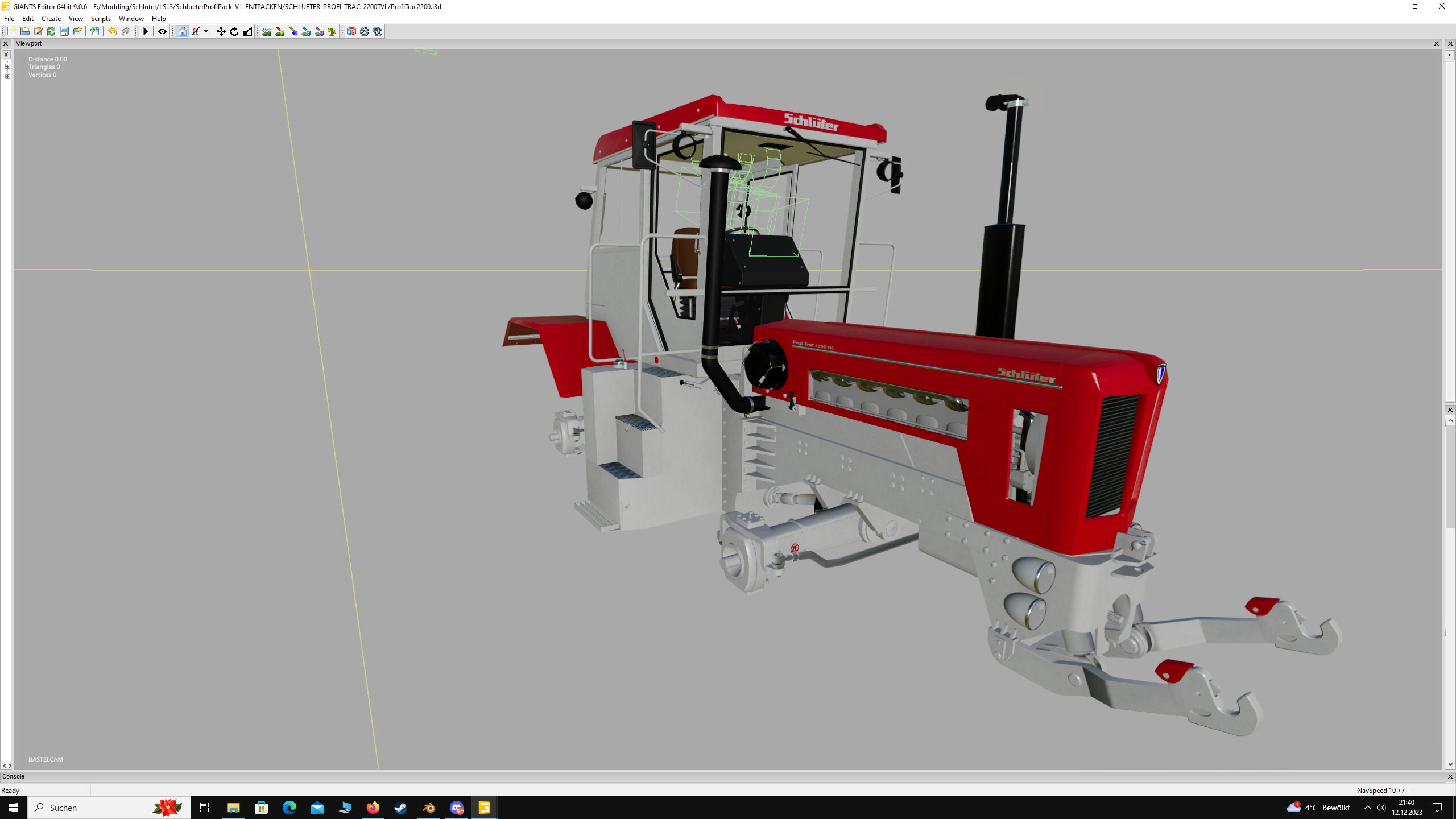Click the Suchen taskbar search box
The image size is (1456, 819).
109,808
